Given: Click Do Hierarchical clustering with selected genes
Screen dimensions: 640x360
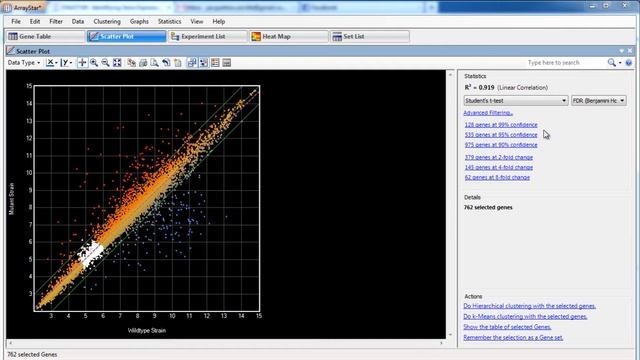Looking at the screenshot, I should click(x=529, y=306).
